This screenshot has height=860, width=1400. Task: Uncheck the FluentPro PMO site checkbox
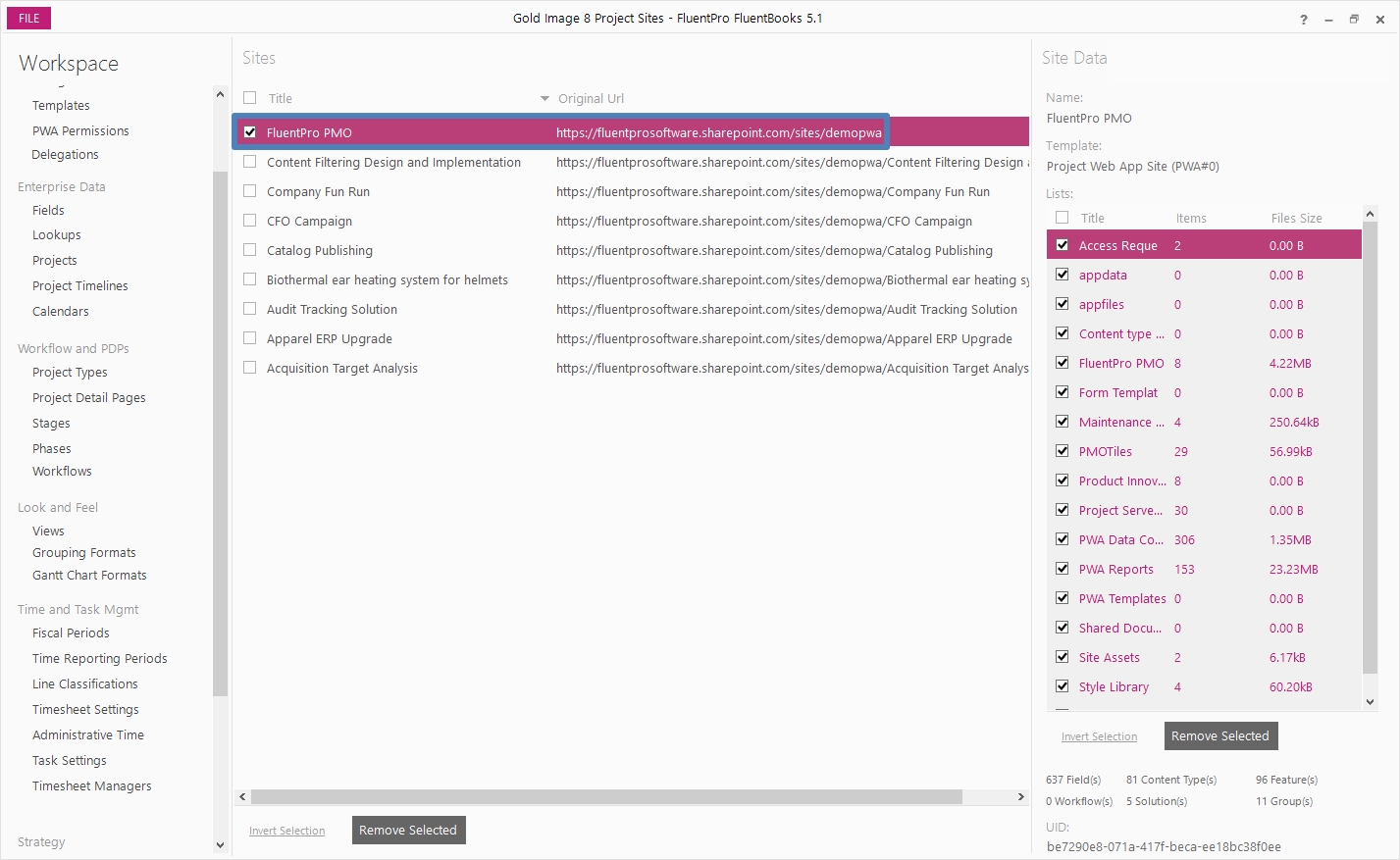click(x=250, y=132)
